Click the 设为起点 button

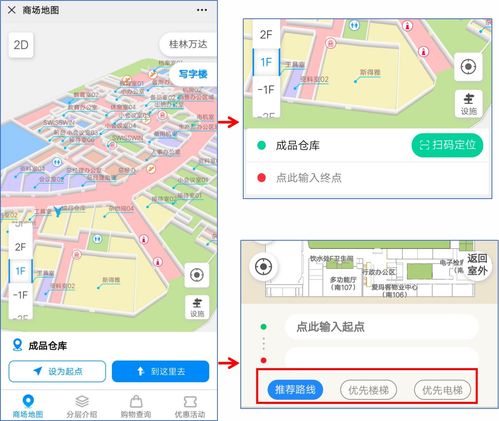coord(57,371)
